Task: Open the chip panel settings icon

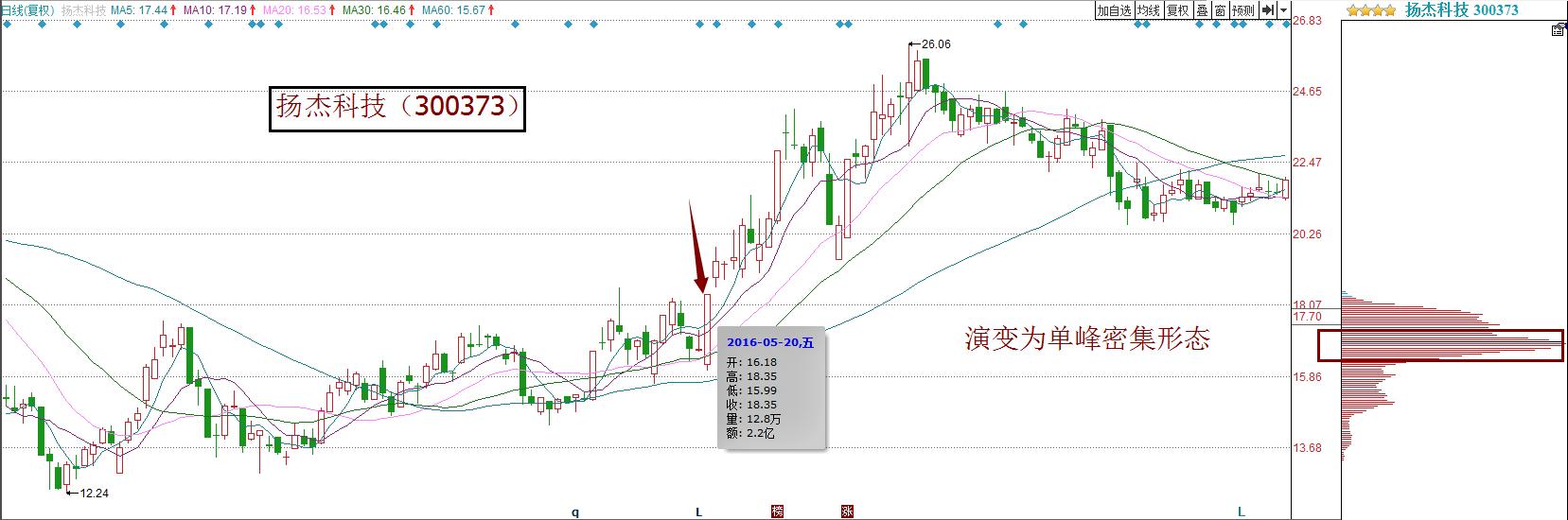Action: coord(1558,30)
